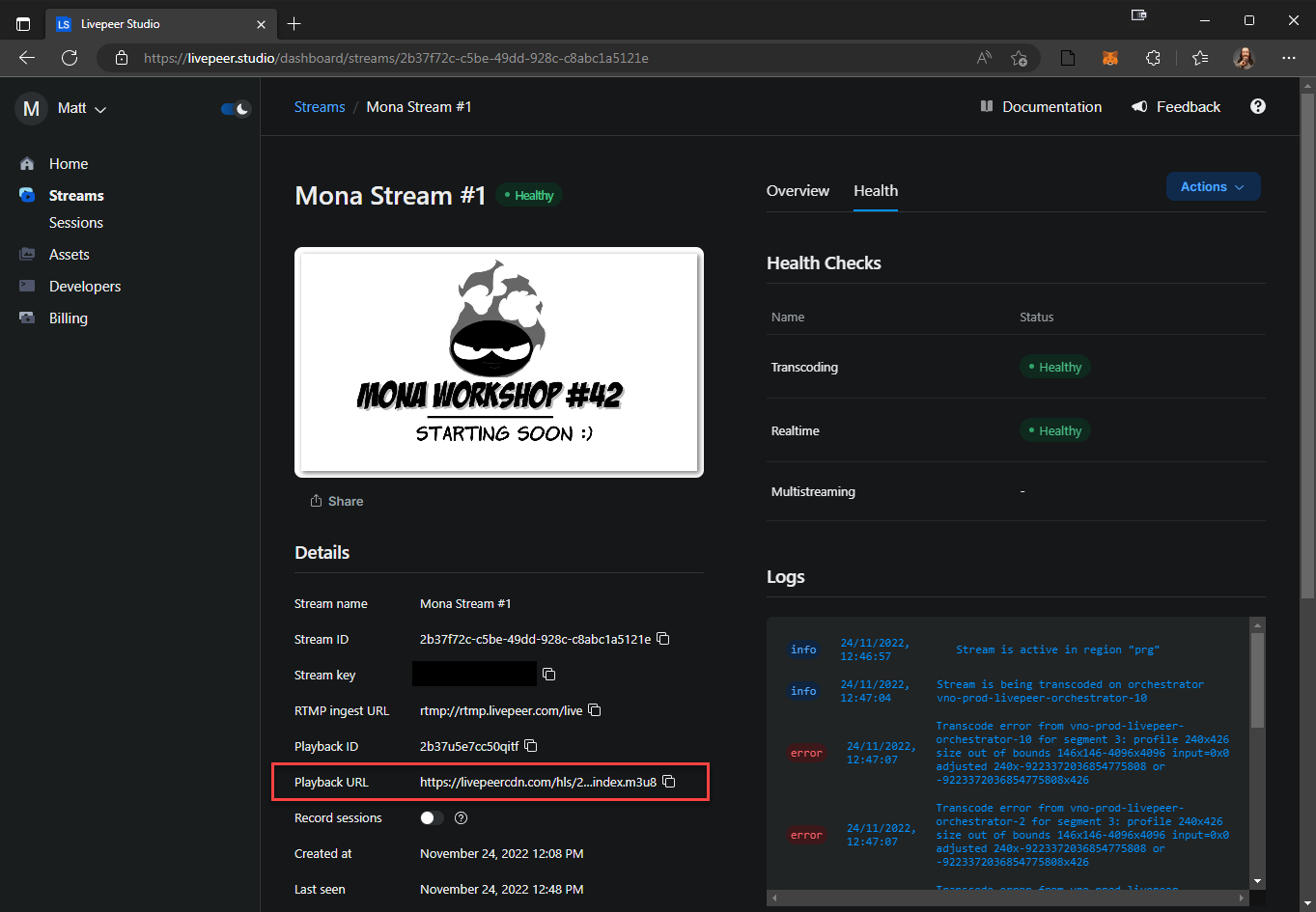Copy the Stream ID value
Viewport: 1316px width, 912px height.
(x=663, y=639)
